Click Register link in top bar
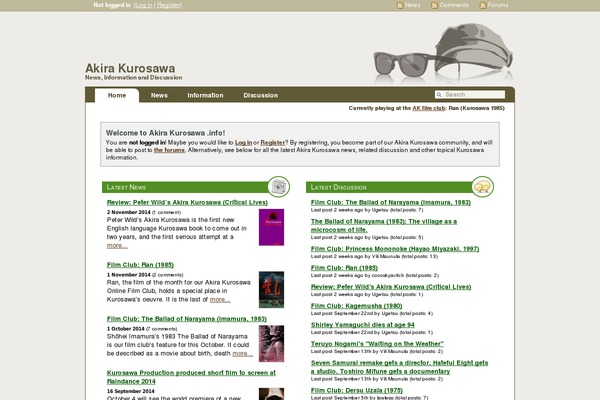This screenshot has width=600, height=400. (x=169, y=5)
